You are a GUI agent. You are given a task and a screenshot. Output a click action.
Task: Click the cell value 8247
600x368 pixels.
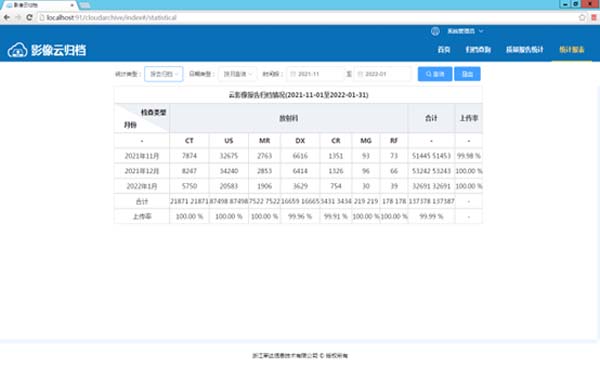pyautogui.click(x=189, y=171)
